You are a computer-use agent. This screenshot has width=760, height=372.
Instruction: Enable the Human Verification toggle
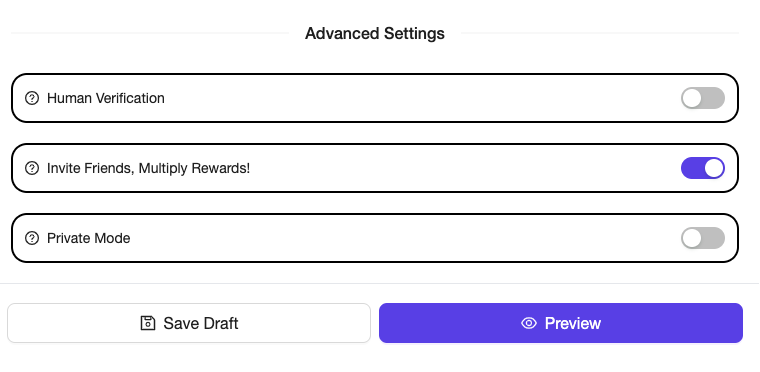pos(703,98)
